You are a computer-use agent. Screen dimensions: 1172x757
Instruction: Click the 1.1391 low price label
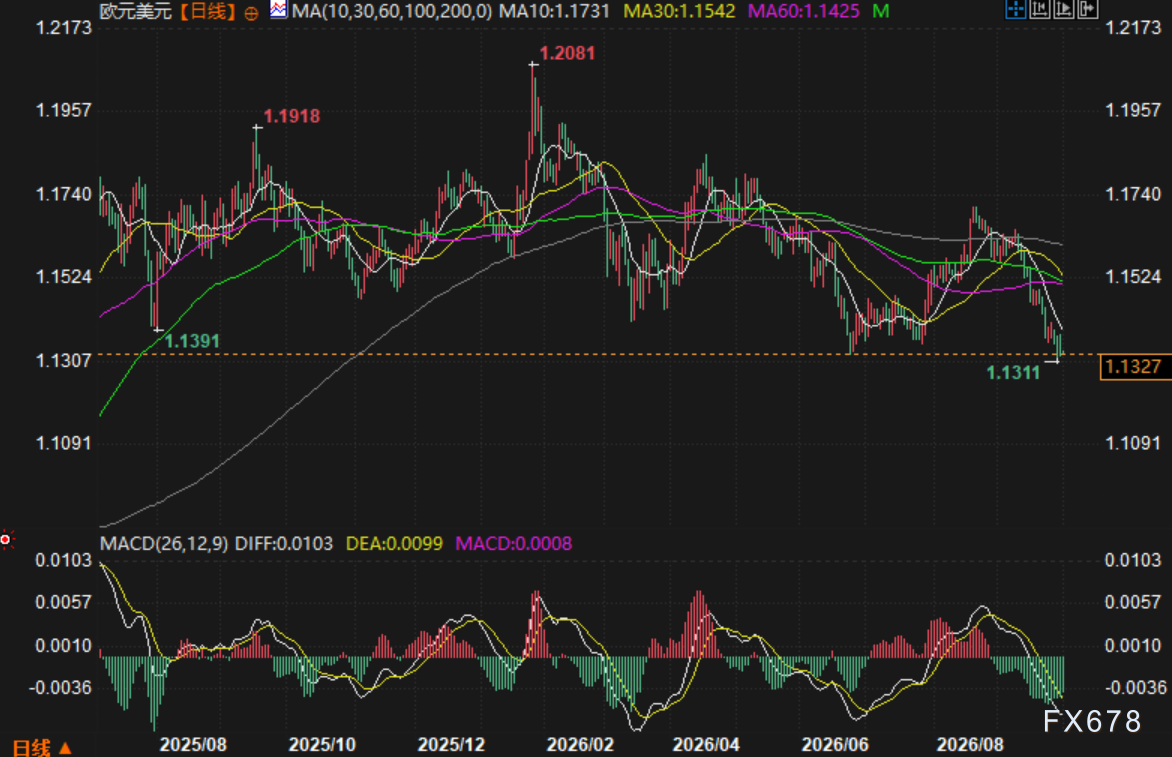[x=192, y=342]
